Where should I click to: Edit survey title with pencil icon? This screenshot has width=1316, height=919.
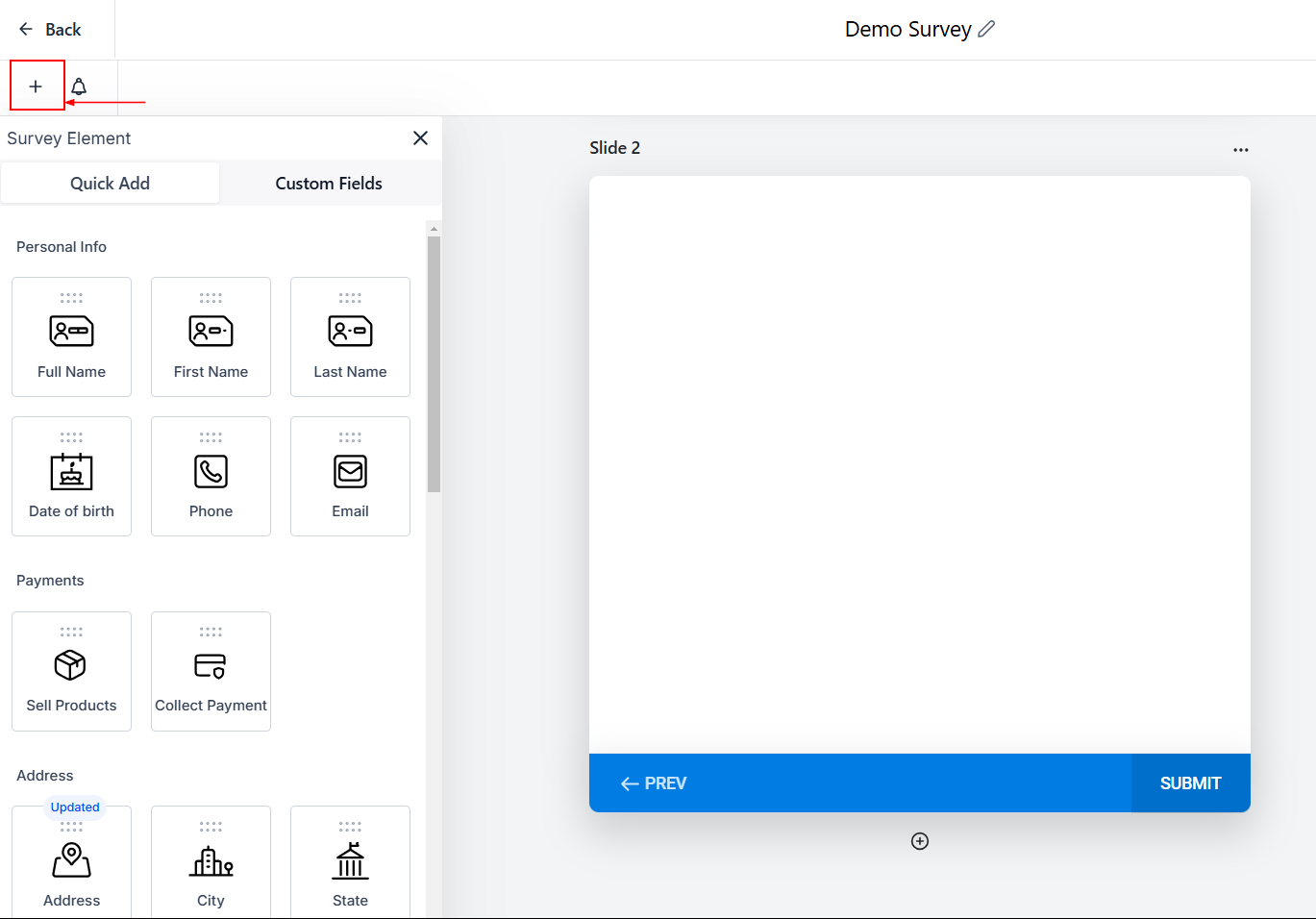click(x=986, y=29)
